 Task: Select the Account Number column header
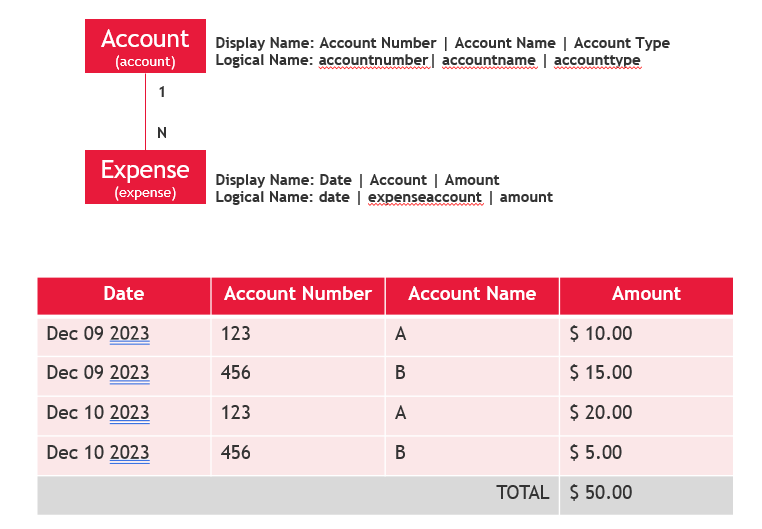pyautogui.click(x=298, y=294)
